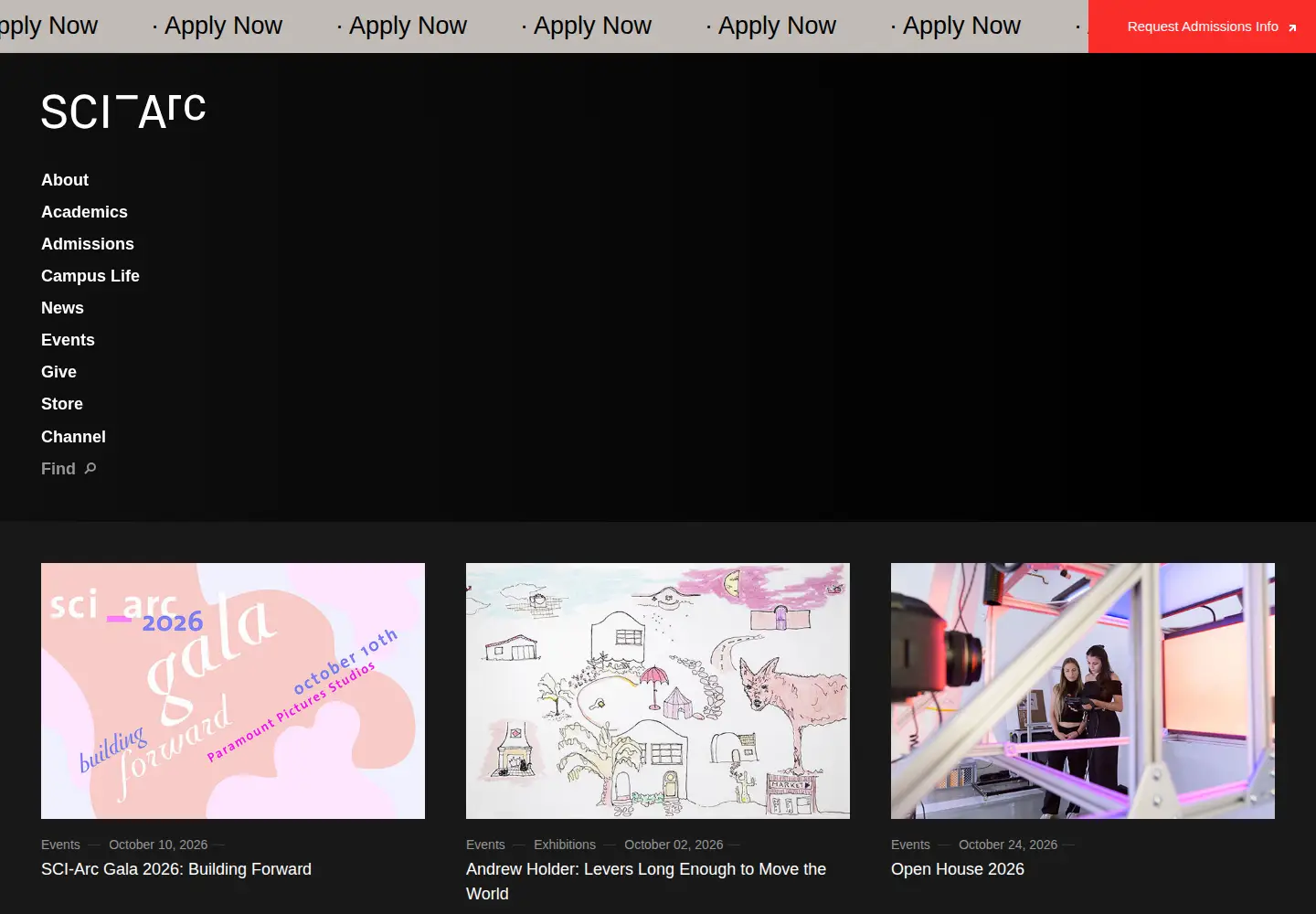This screenshot has width=1316, height=914.
Task: Click the October 24, 2026 date text
Action: point(1008,845)
